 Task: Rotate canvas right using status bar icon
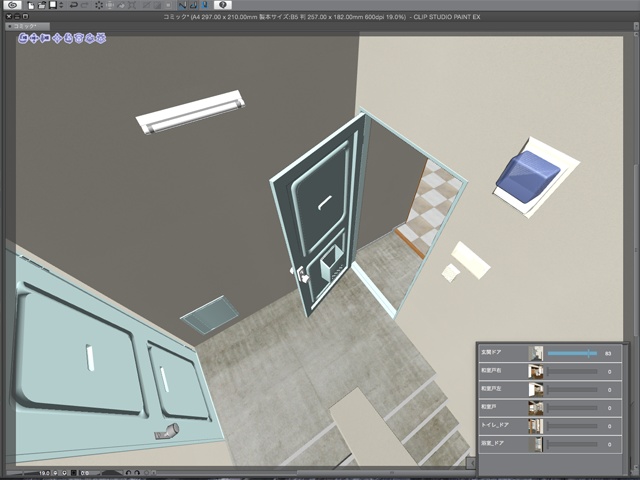click(137, 473)
